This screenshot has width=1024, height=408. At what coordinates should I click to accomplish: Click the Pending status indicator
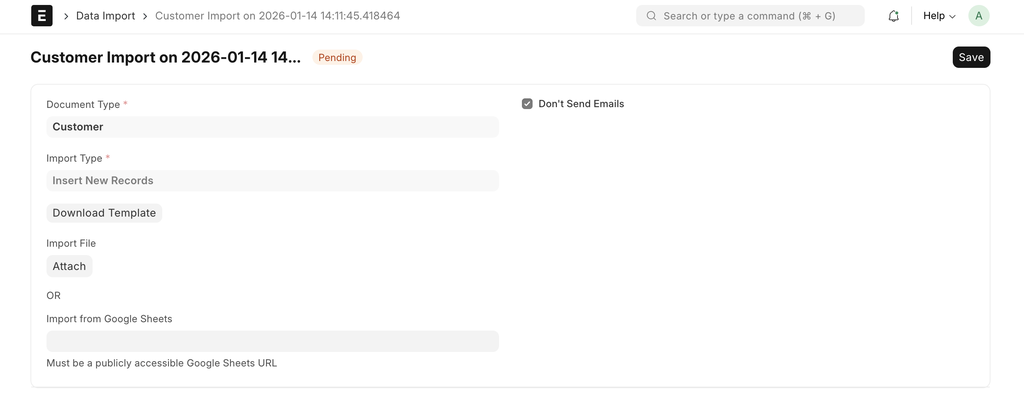pyautogui.click(x=337, y=58)
